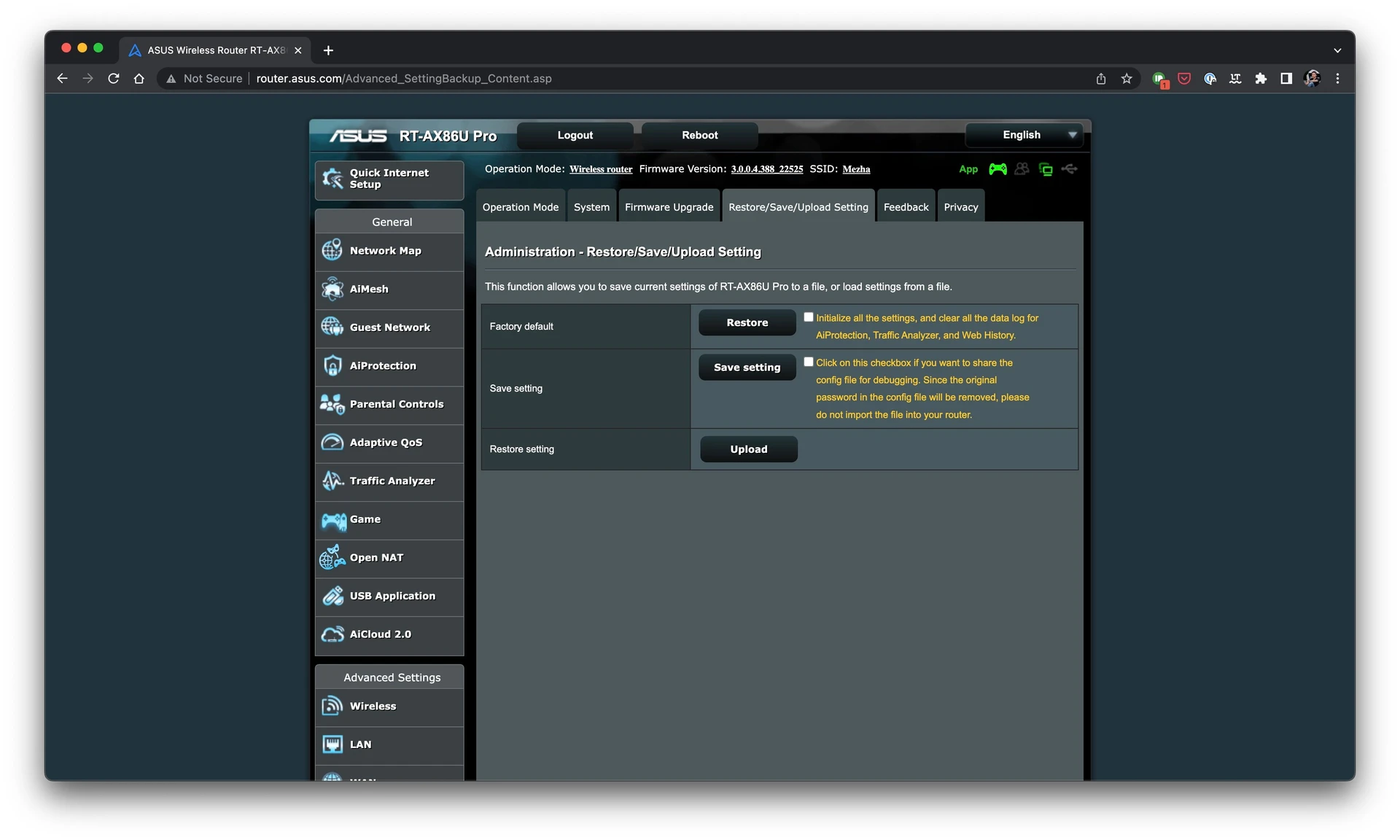Open the English language dropdown
Image resolution: width=1400 pixels, height=840 pixels.
[x=1024, y=135]
